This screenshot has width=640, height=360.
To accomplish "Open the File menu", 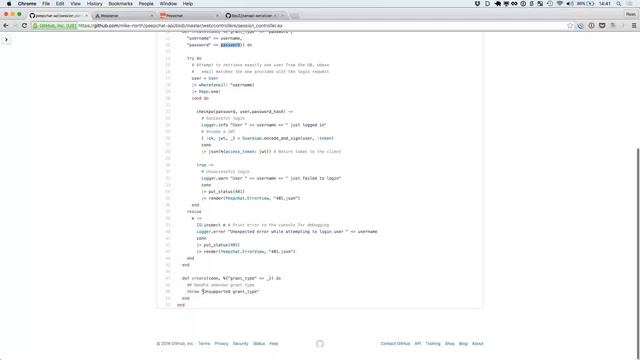I will (x=46, y=4).
